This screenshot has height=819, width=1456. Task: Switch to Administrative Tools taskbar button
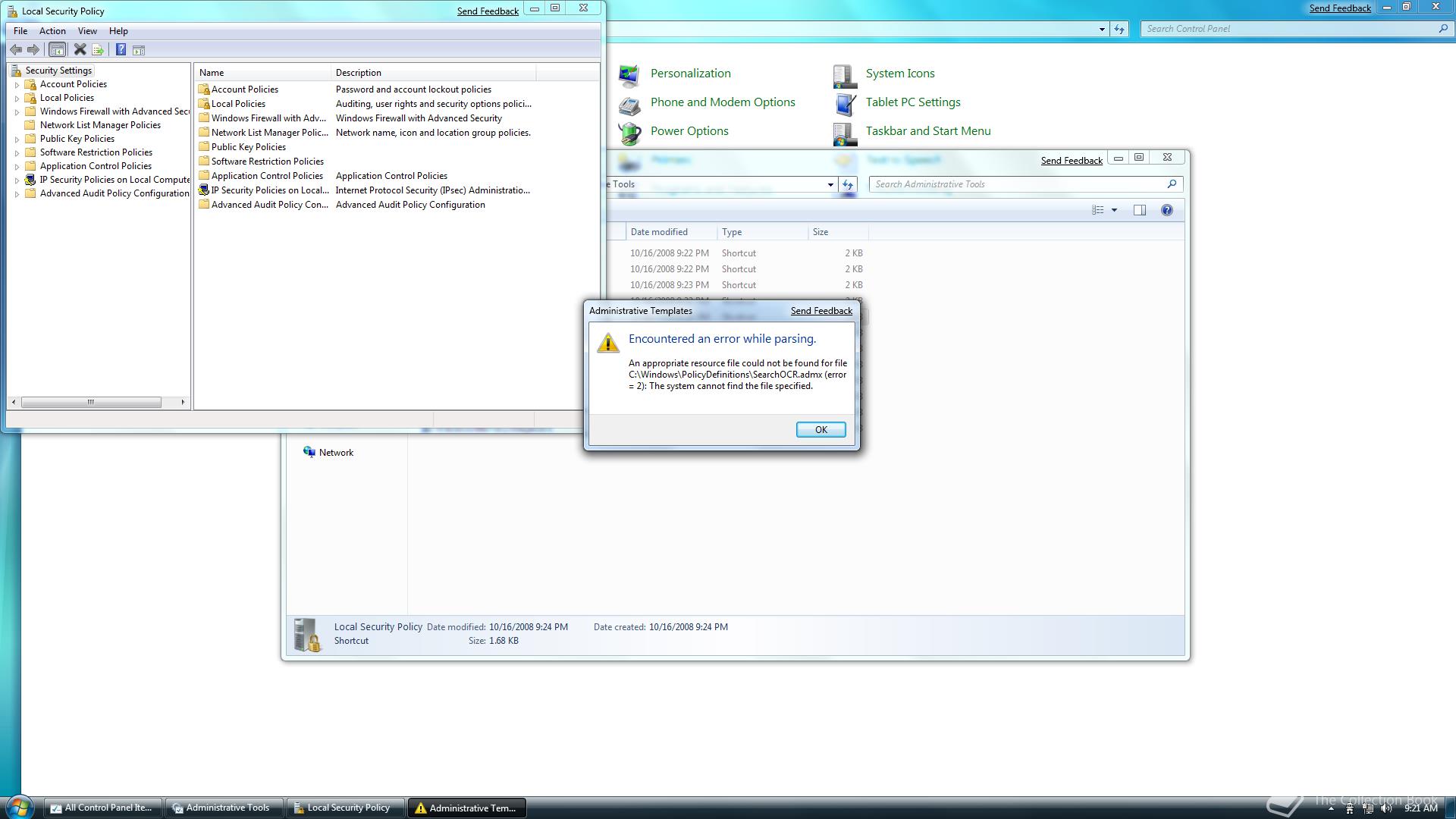click(225, 808)
